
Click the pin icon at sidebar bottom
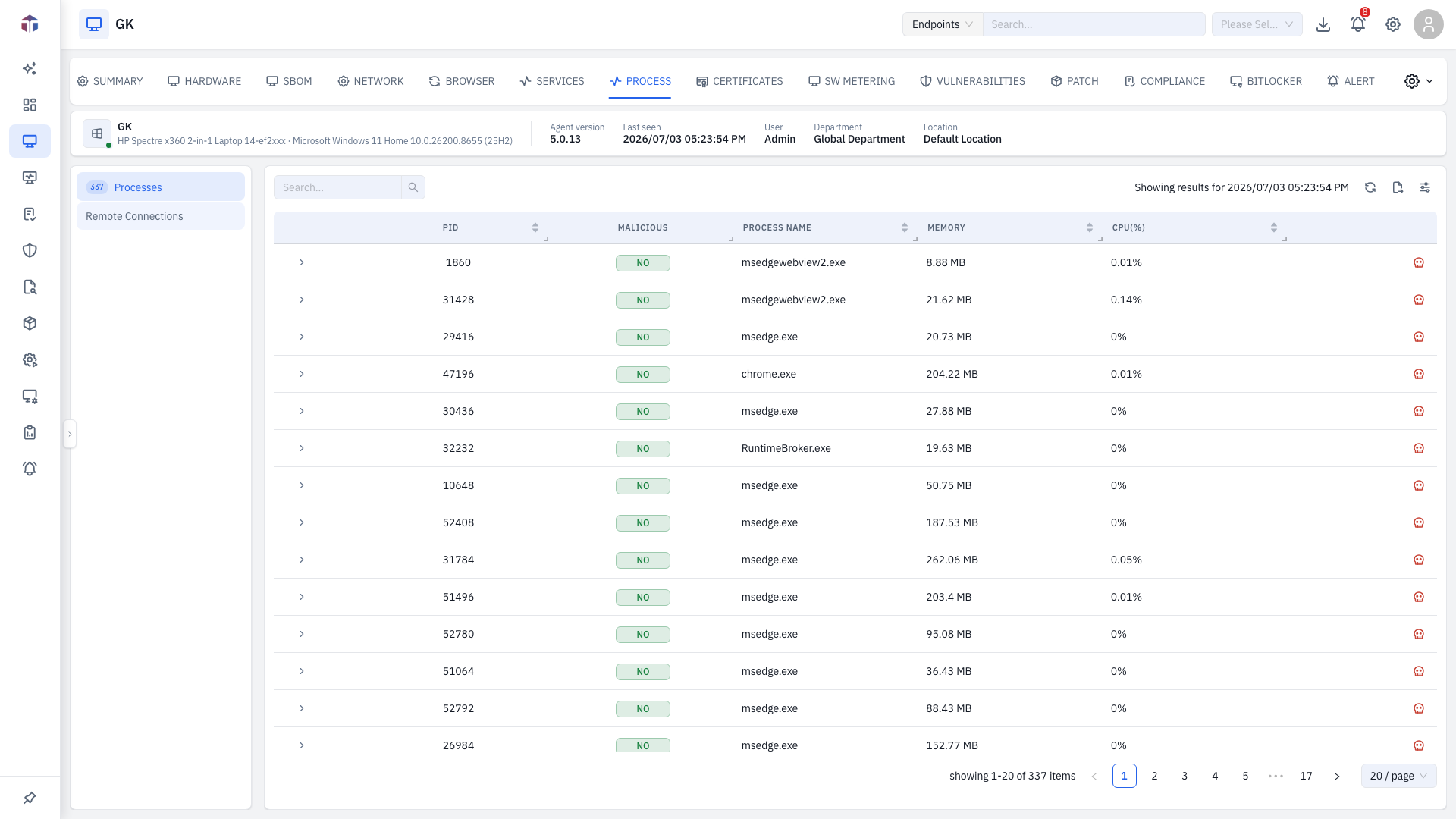point(30,798)
